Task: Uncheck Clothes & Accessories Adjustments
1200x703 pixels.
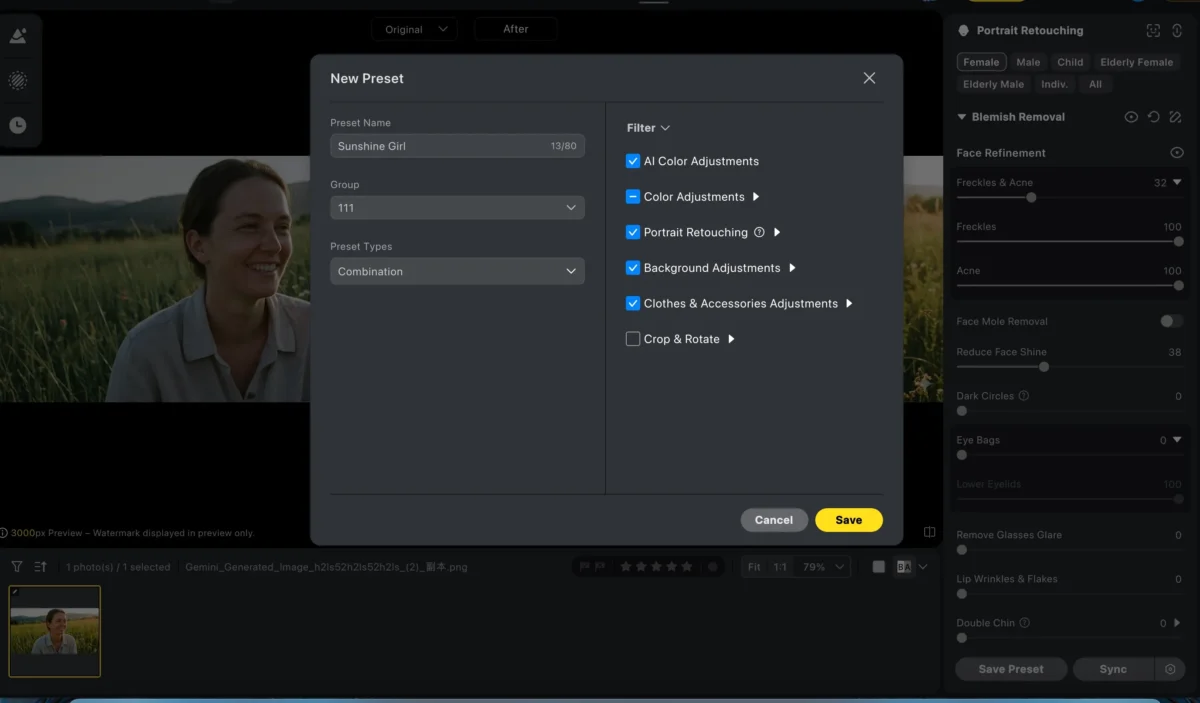Action: 633,303
